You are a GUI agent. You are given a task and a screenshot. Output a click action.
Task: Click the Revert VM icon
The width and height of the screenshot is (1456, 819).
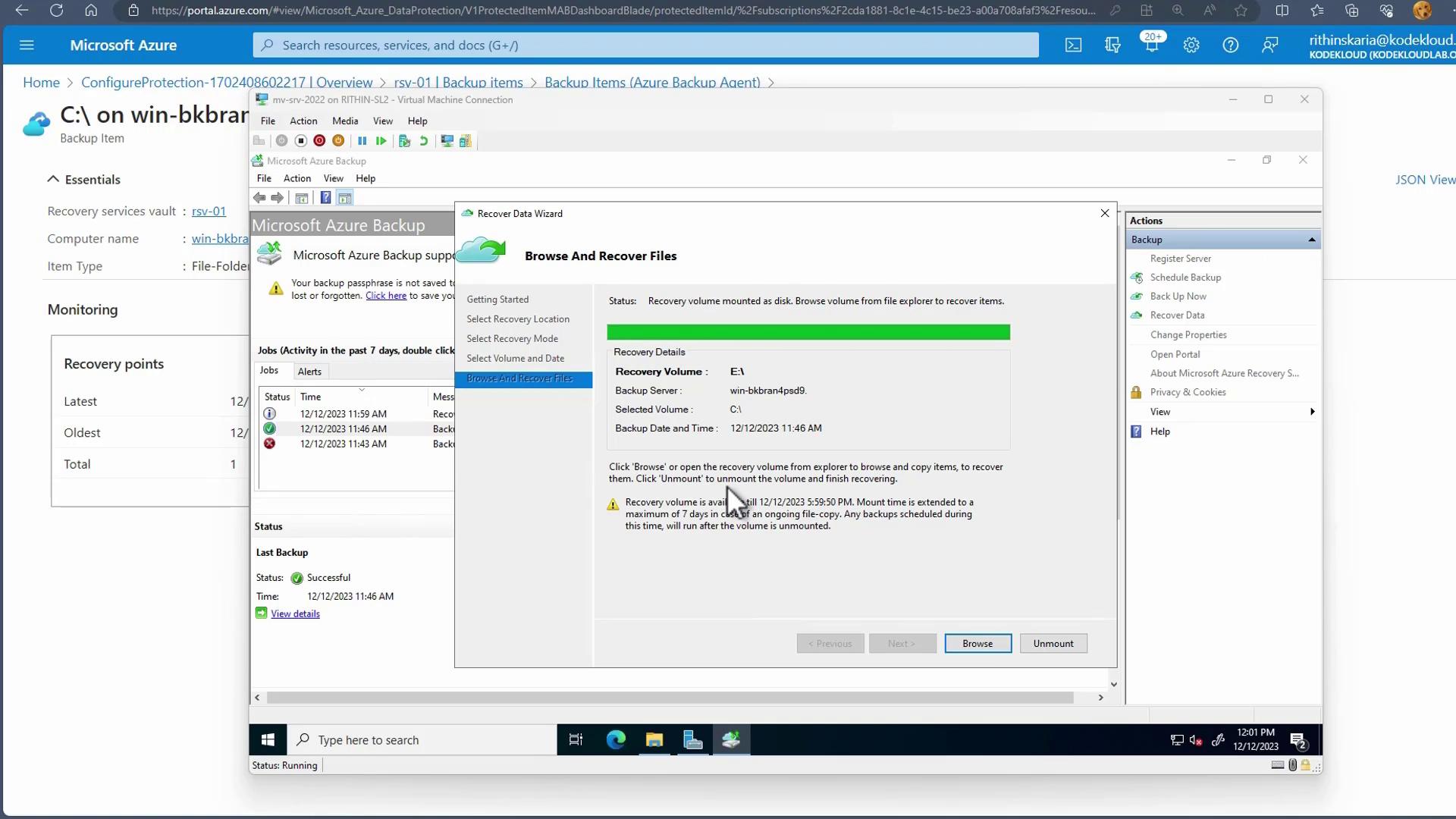pos(424,141)
